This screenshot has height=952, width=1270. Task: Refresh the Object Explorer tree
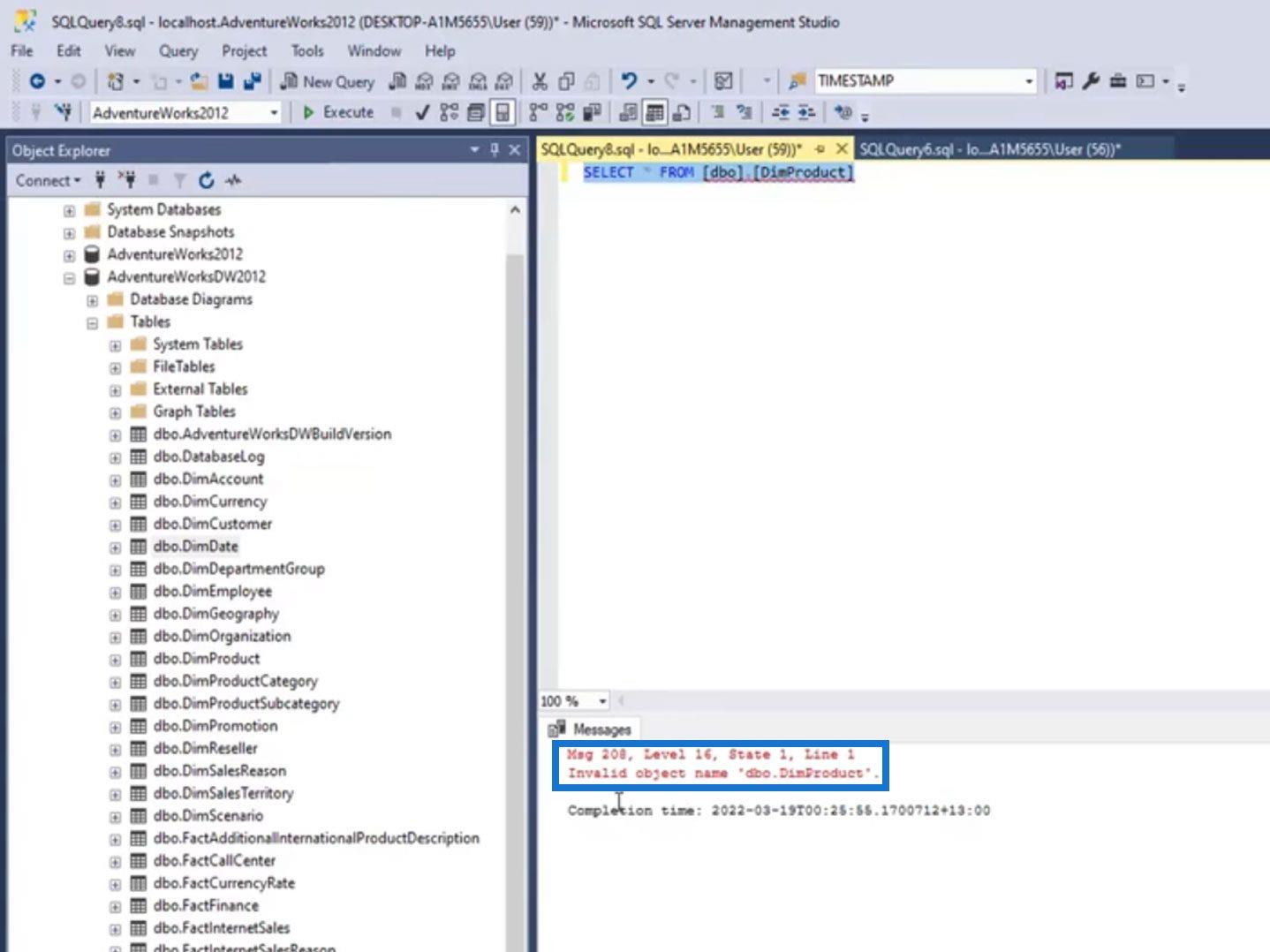tap(206, 180)
